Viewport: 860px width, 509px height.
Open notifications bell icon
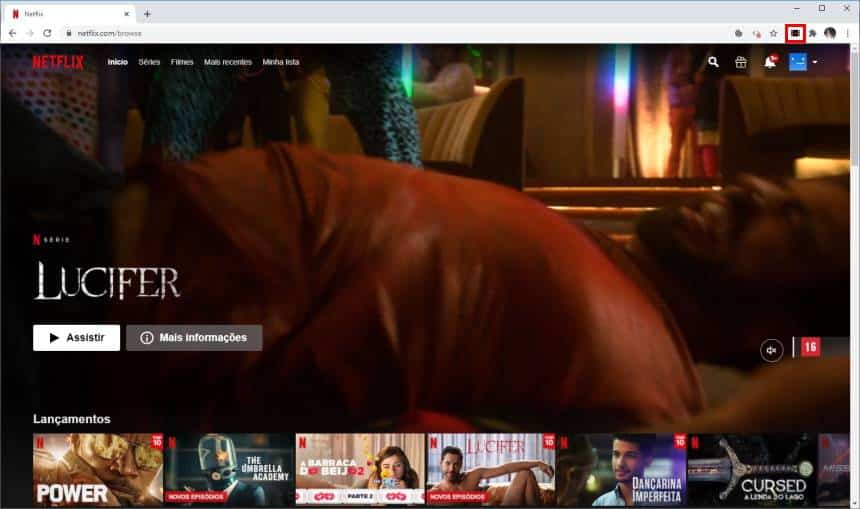[x=770, y=62]
